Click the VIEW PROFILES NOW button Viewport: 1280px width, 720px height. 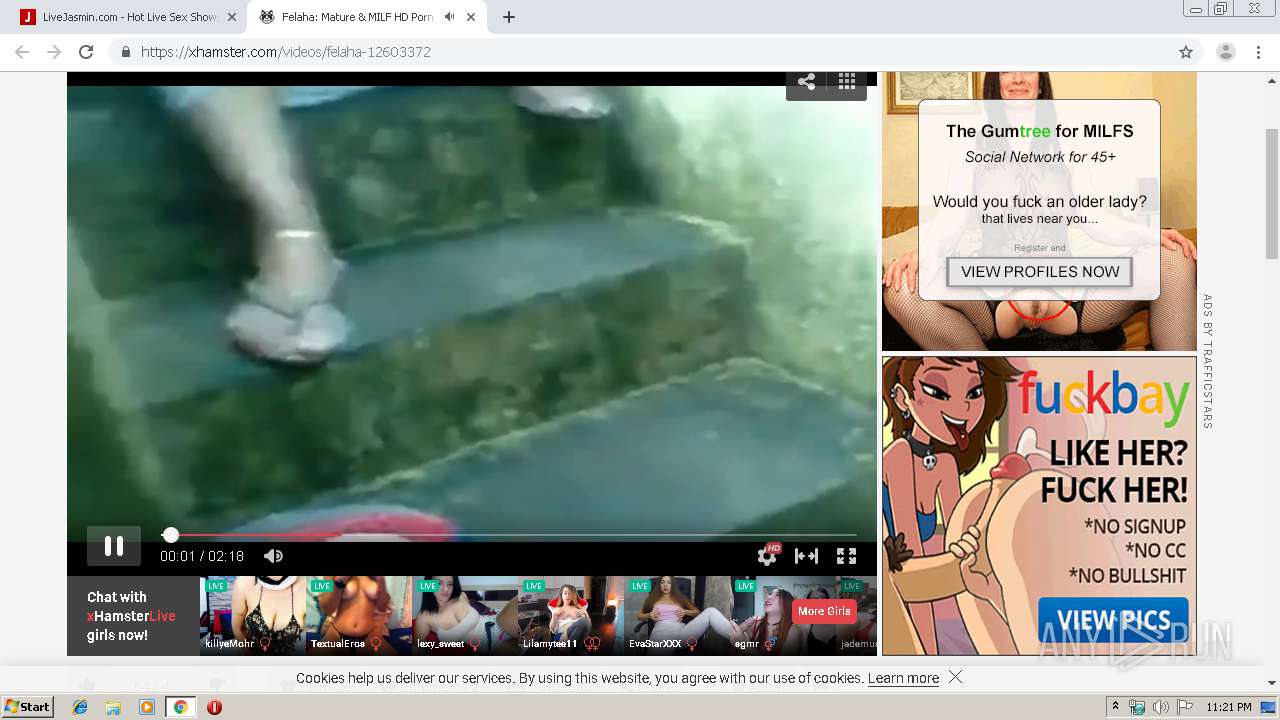[x=1039, y=272]
